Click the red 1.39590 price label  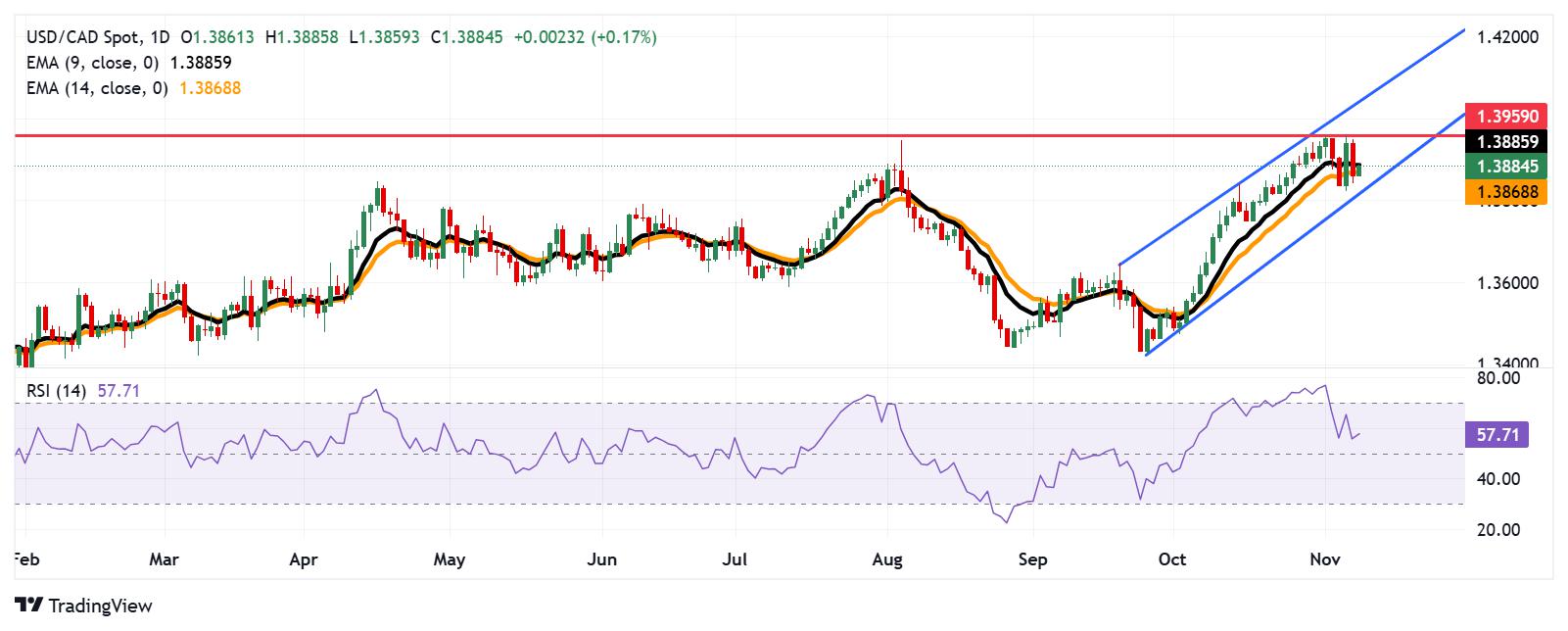tap(1507, 116)
